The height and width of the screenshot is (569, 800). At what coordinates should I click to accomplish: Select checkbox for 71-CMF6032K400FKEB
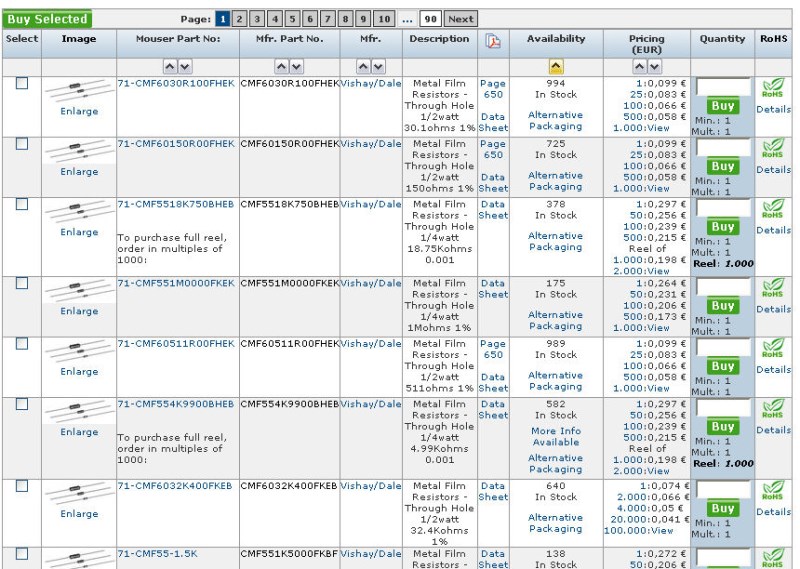[22, 486]
